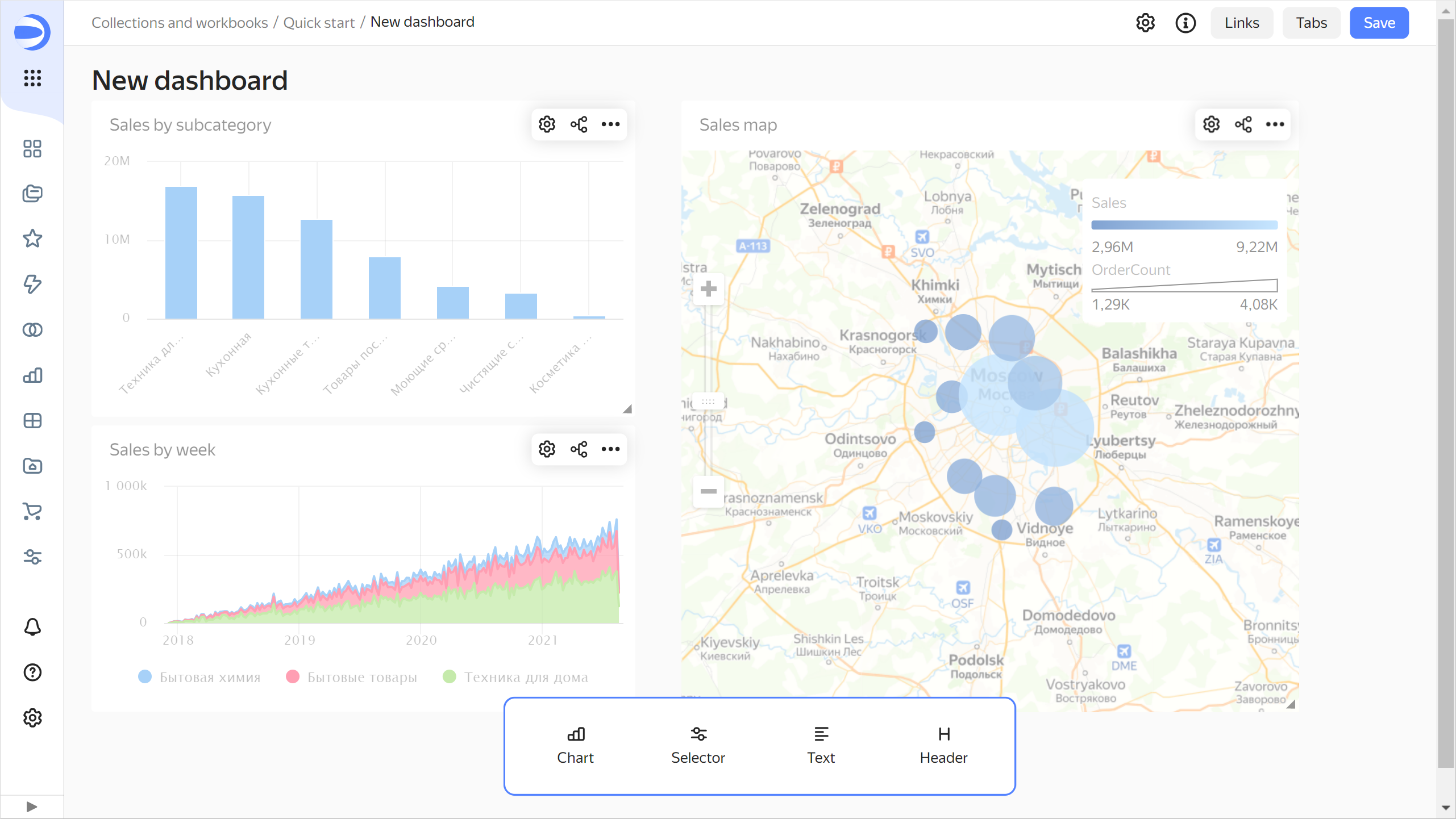
Task: Open relations icon on Sales by subcategory widget
Action: click(579, 124)
